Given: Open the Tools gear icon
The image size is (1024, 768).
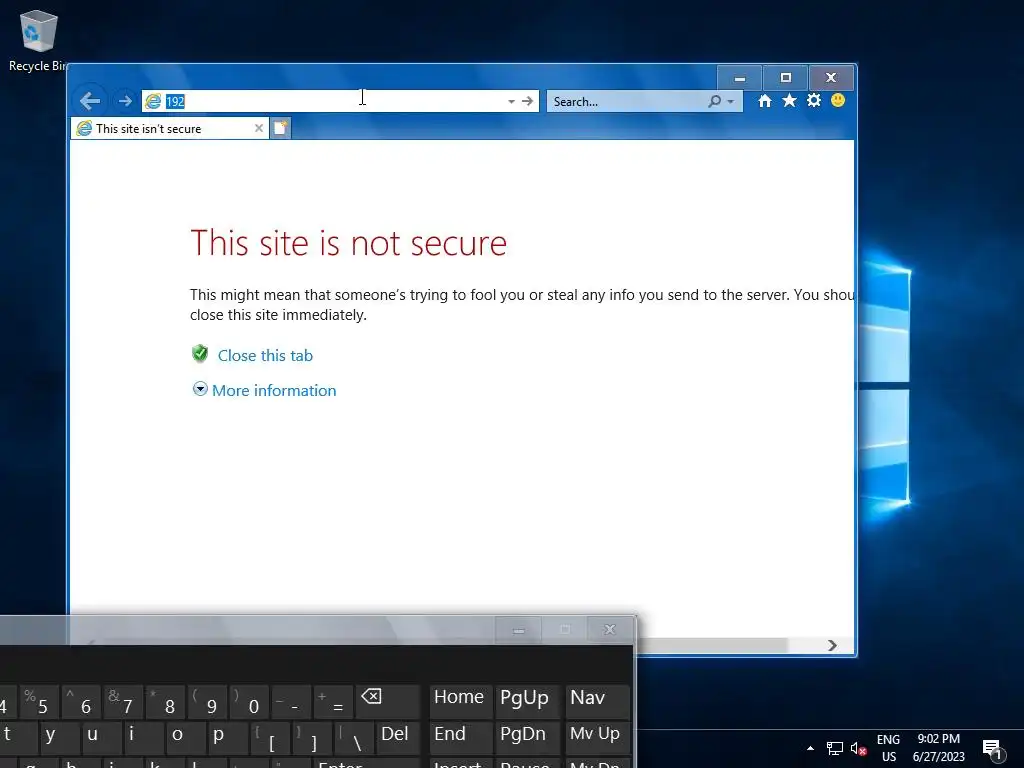Looking at the screenshot, I should pyautogui.click(x=814, y=101).
